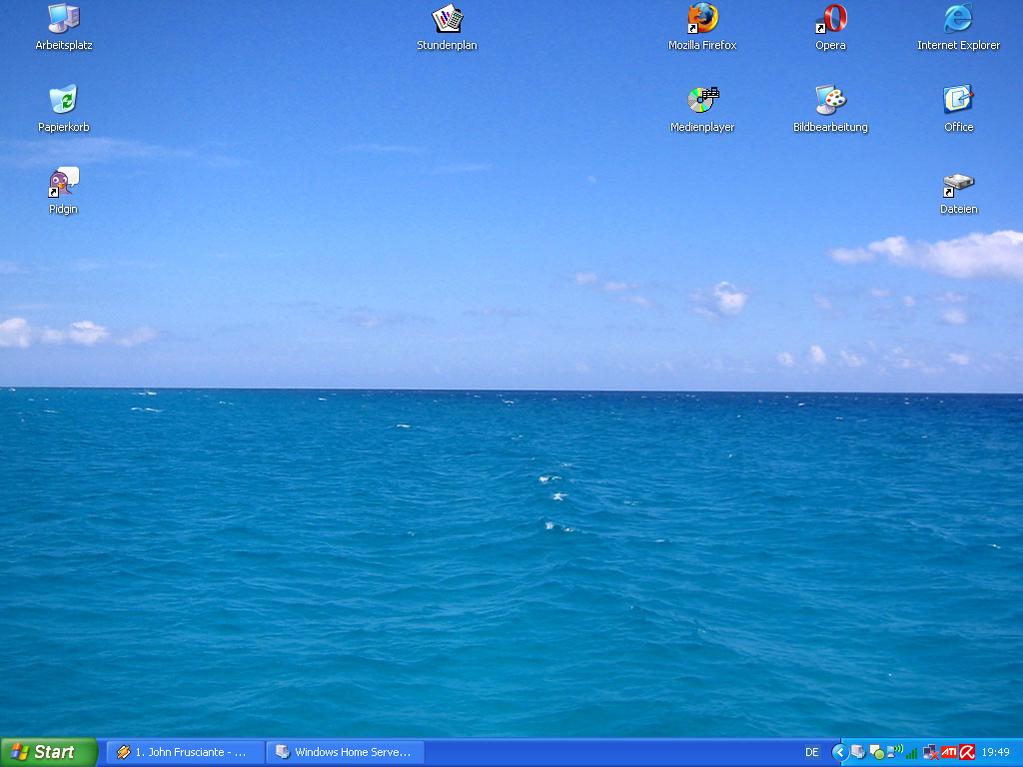Click the ATI tray icon
The image size is (1023, 767).
[949, 752]
